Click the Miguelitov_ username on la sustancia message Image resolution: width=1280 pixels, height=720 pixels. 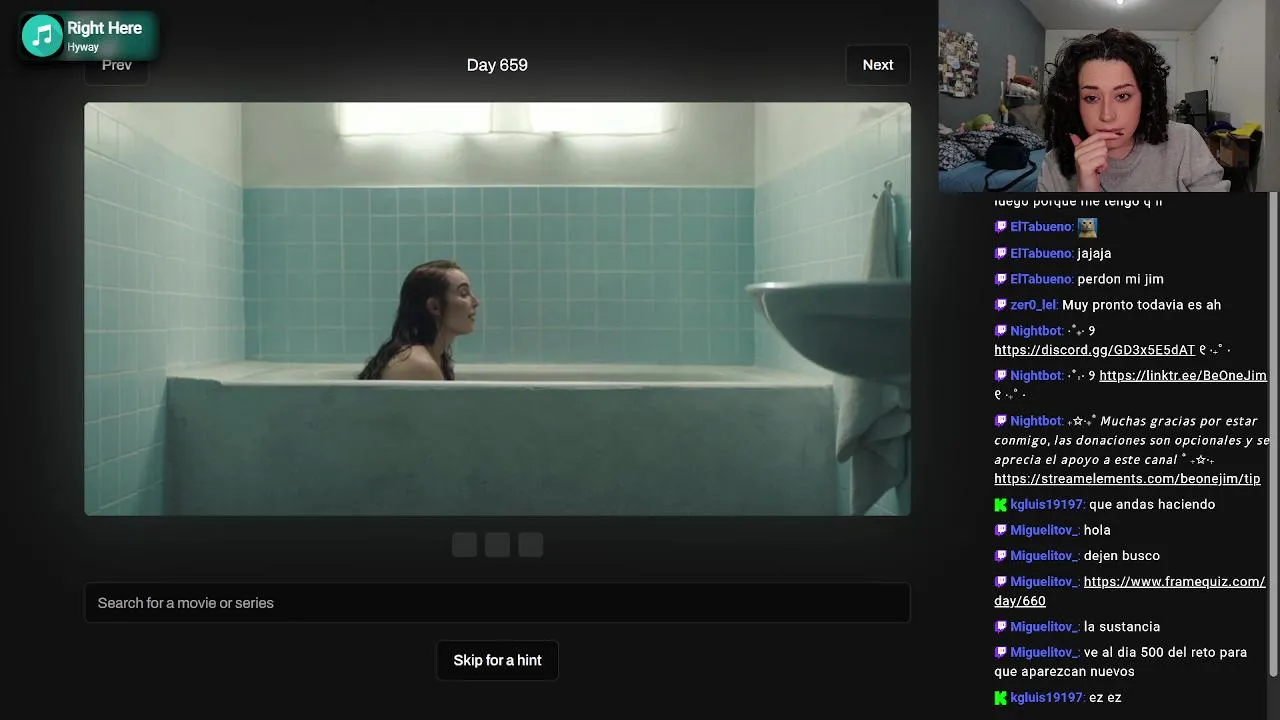coord(1044,627)
